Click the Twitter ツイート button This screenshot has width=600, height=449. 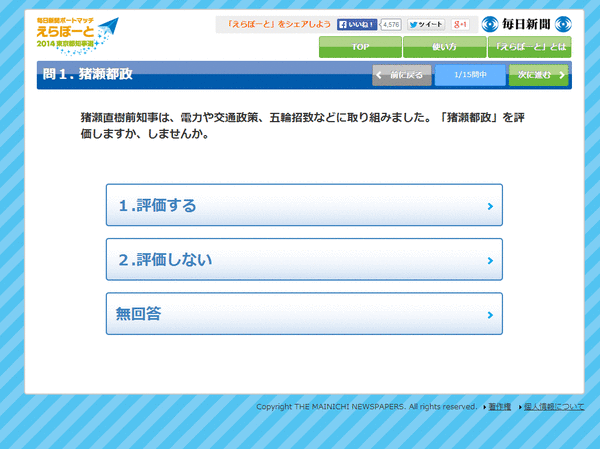426,24
